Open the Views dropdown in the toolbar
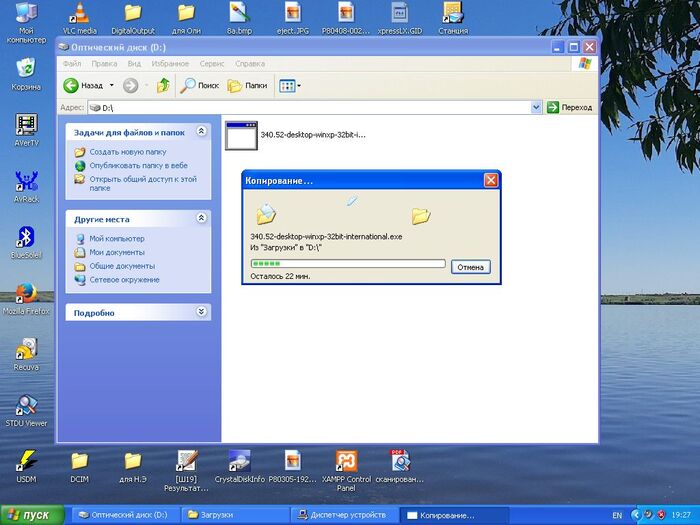 [x=290, y=86]
